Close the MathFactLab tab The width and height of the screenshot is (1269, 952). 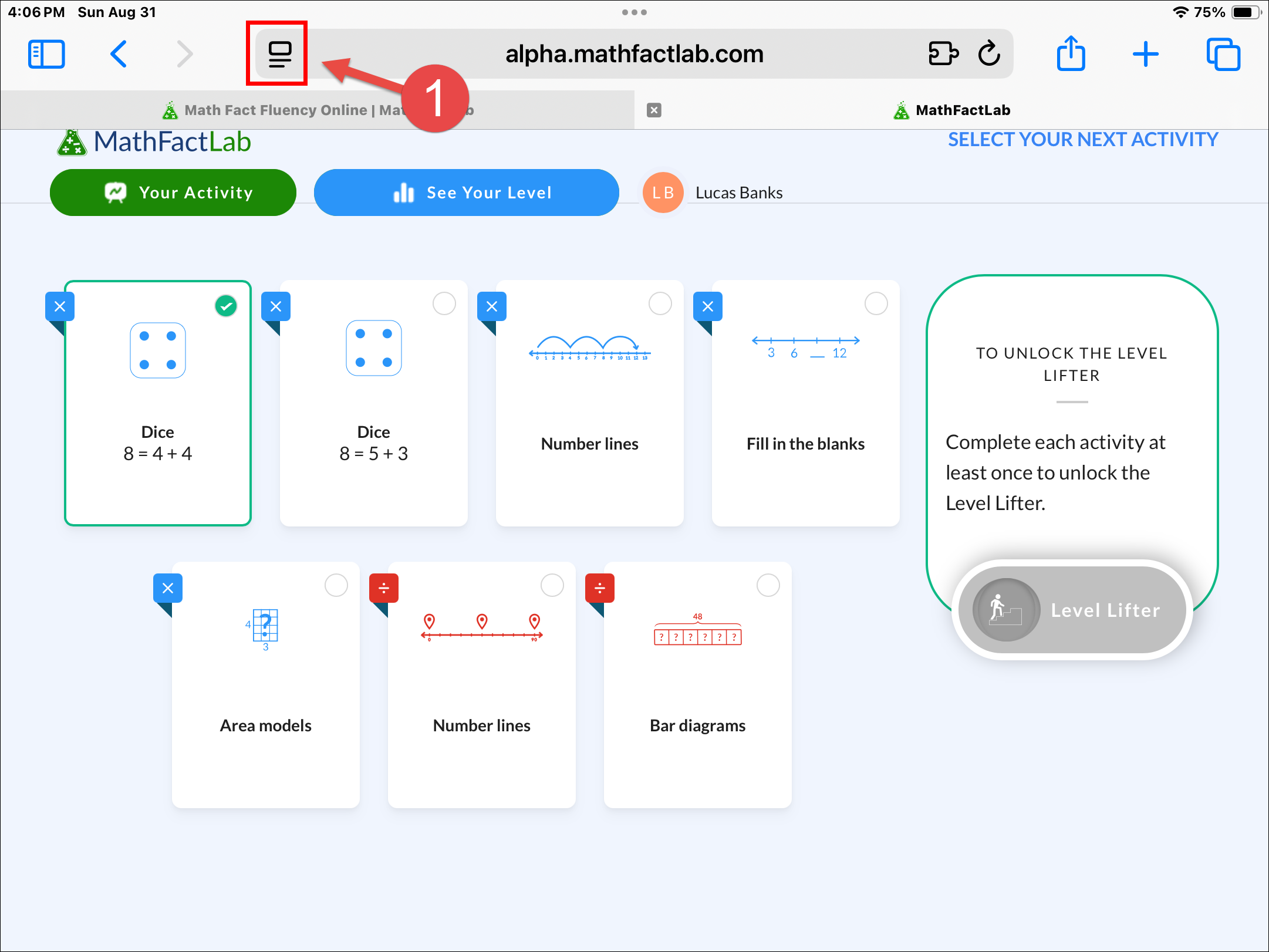pyautogui.click(x=654, y=110)
